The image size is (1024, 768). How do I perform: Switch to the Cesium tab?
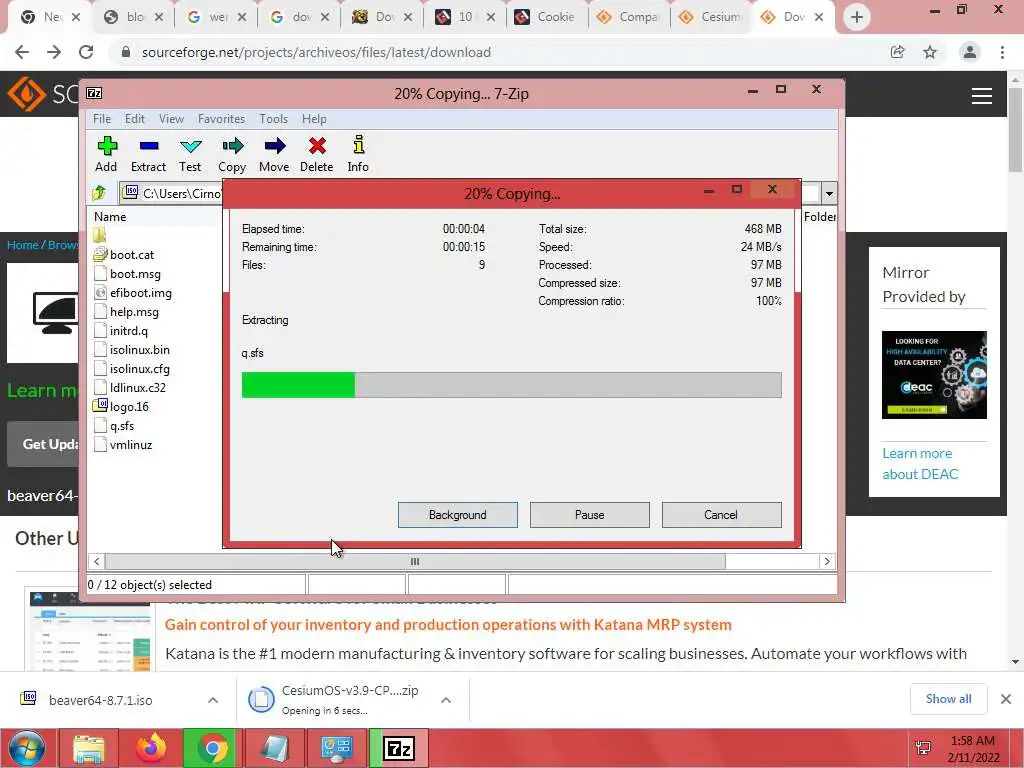pos(711,17)
